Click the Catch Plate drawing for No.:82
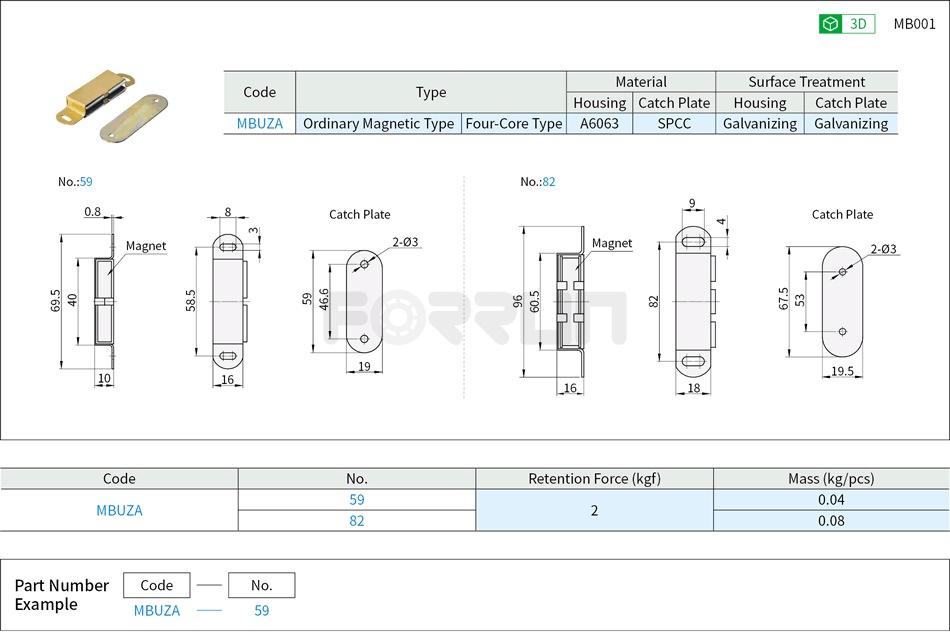The image size is (950, 636). coord(844,300)
